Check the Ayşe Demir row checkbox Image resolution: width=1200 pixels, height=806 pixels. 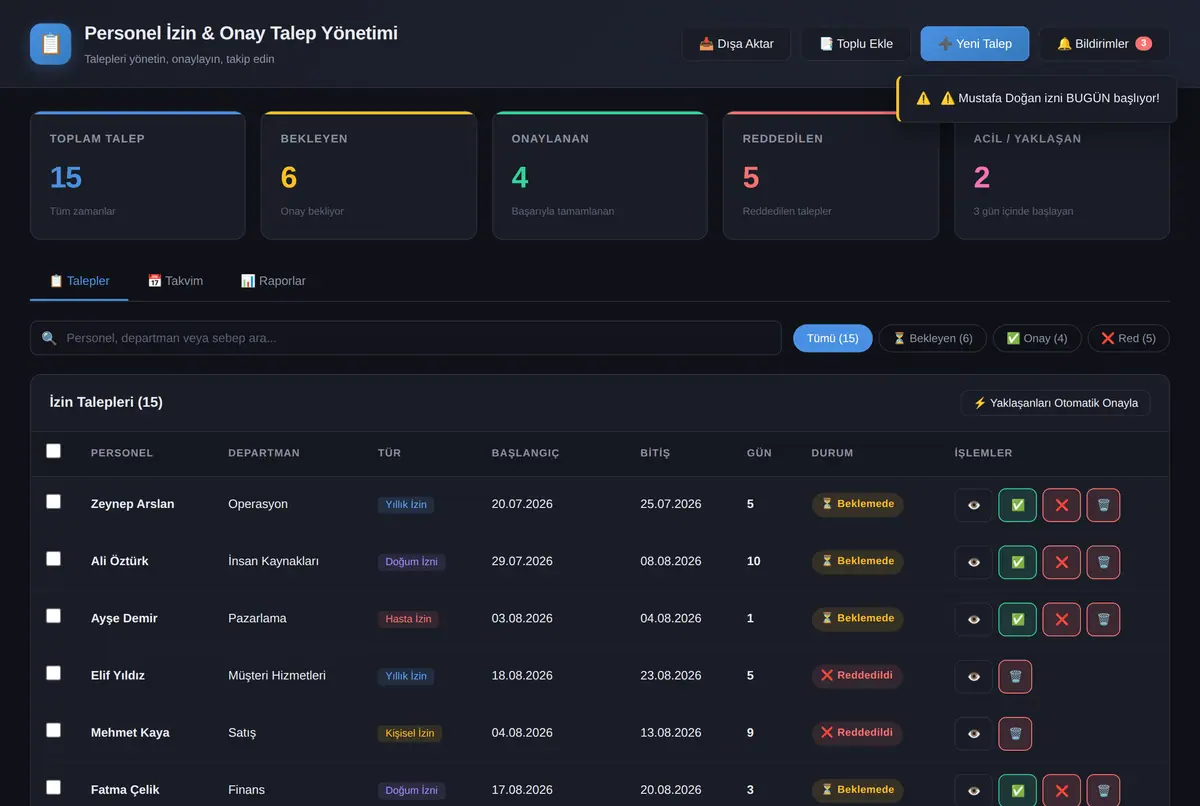(53, 616)
